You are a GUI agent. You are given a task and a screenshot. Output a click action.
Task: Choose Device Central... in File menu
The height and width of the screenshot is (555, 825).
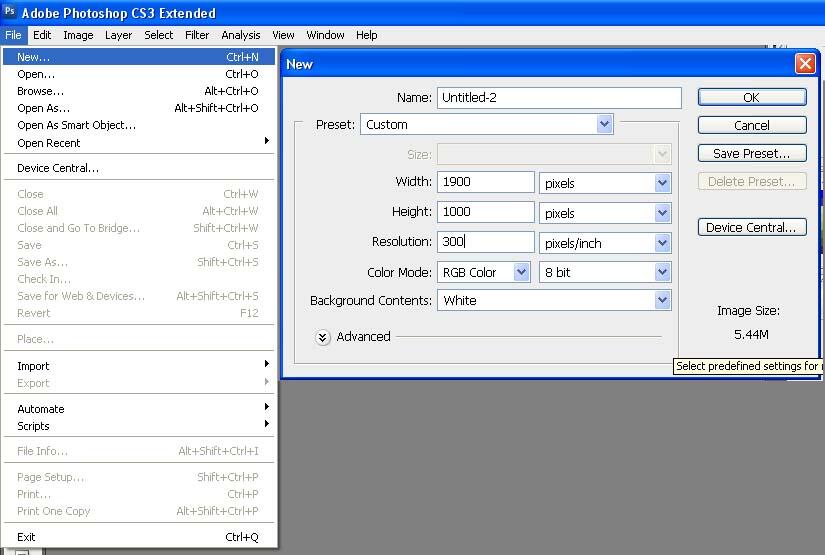coord(139,168)
